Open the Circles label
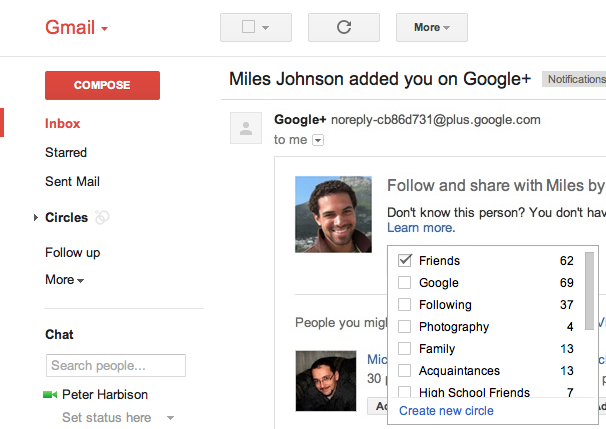This screenshot has width=606, height=429. [66, 218]
